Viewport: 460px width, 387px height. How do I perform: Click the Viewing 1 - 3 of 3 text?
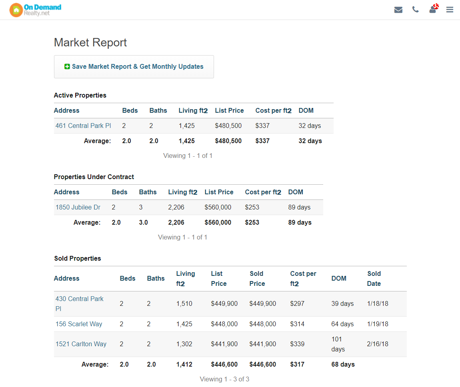click(224, 379)
